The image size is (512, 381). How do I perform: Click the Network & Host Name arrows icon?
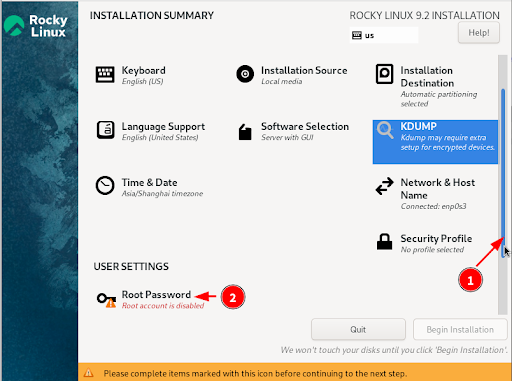[x=384, y=186]
